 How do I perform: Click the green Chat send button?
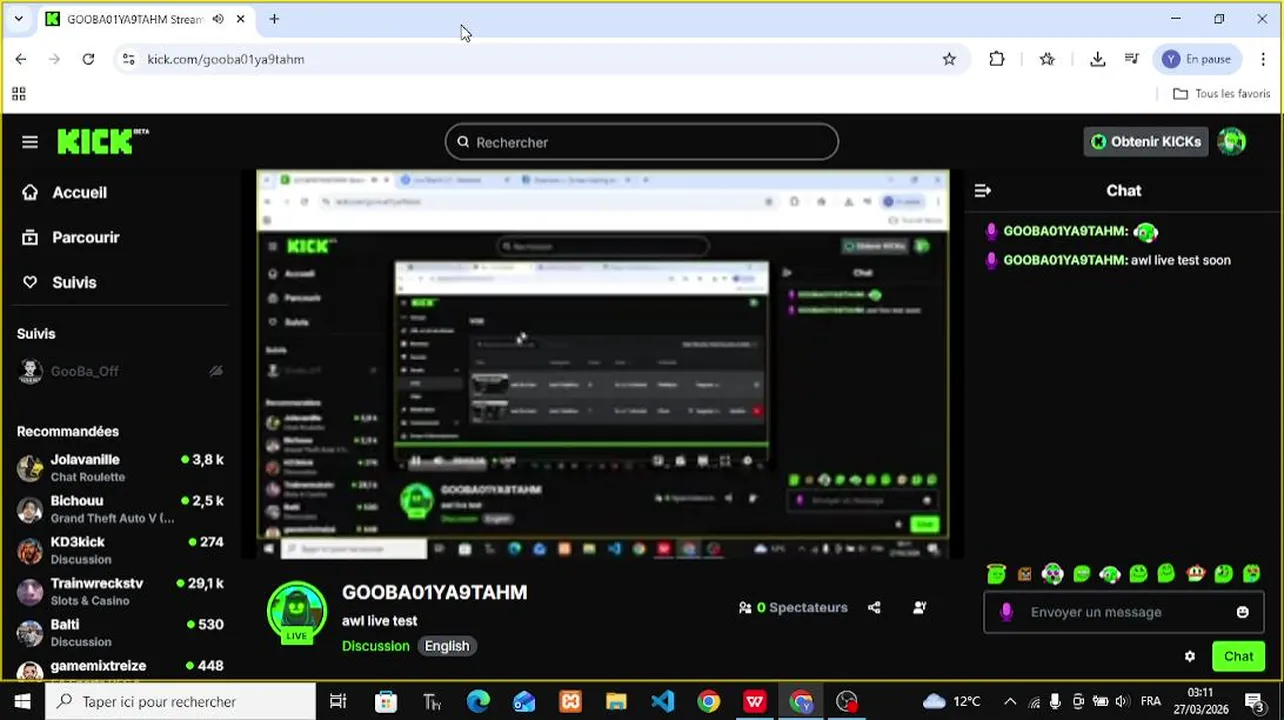pyautogui.click(x=1238, y=657)
